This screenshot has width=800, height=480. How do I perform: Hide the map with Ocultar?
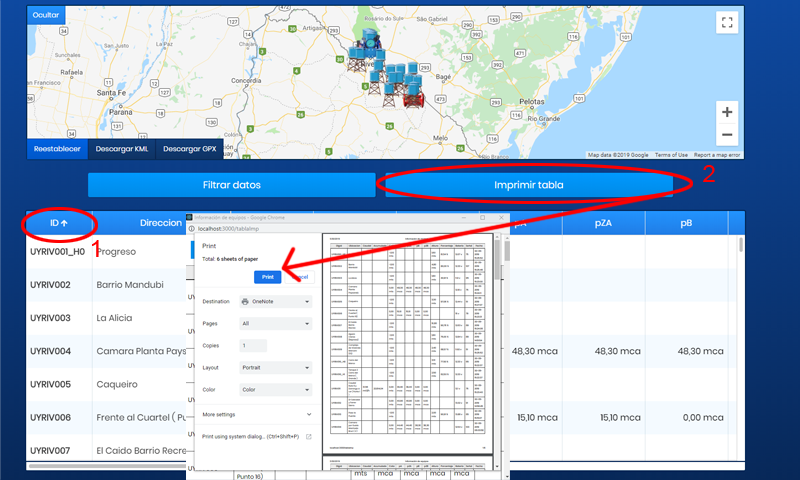click(46, 16)
